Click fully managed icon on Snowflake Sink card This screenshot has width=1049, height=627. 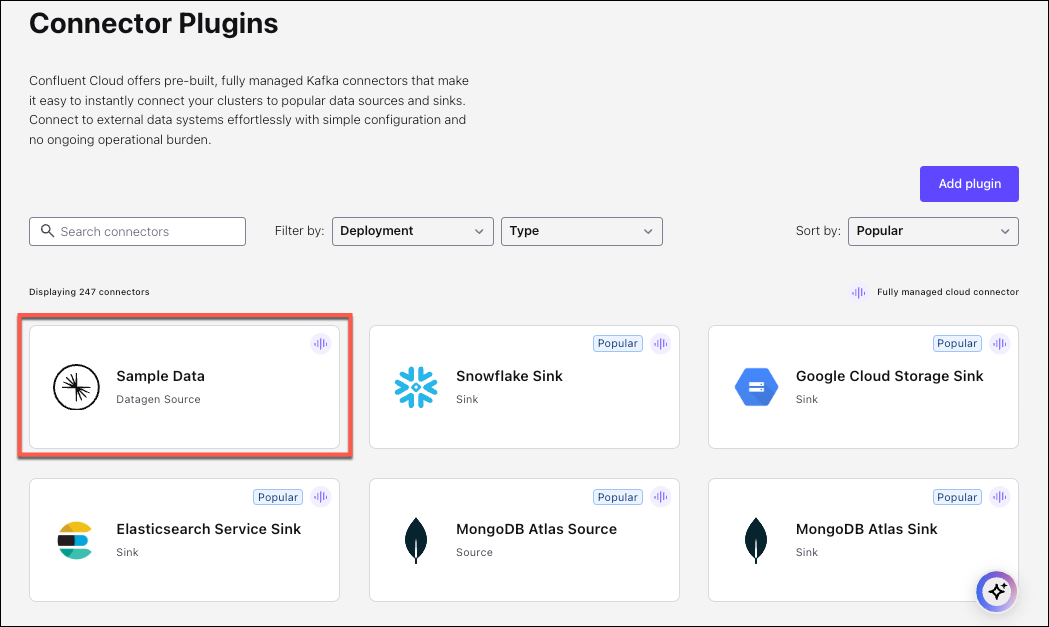pos(660,344)
